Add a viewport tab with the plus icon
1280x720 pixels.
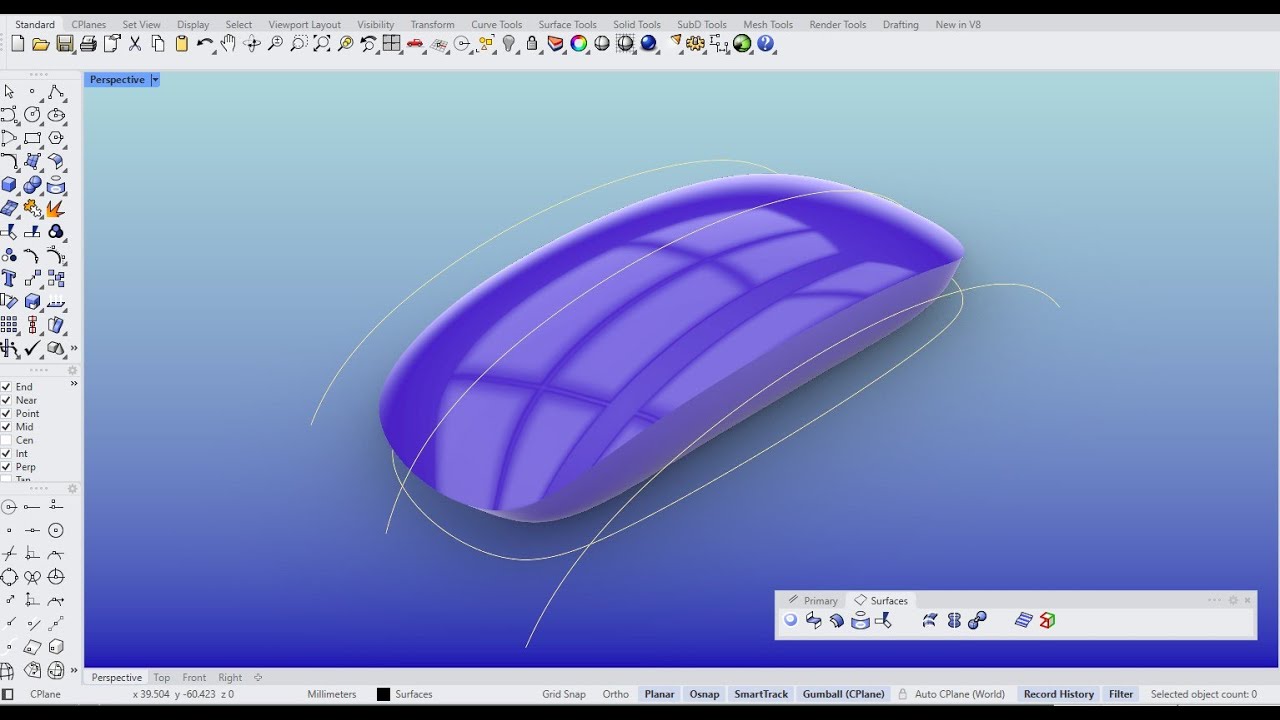pos(258,677)
